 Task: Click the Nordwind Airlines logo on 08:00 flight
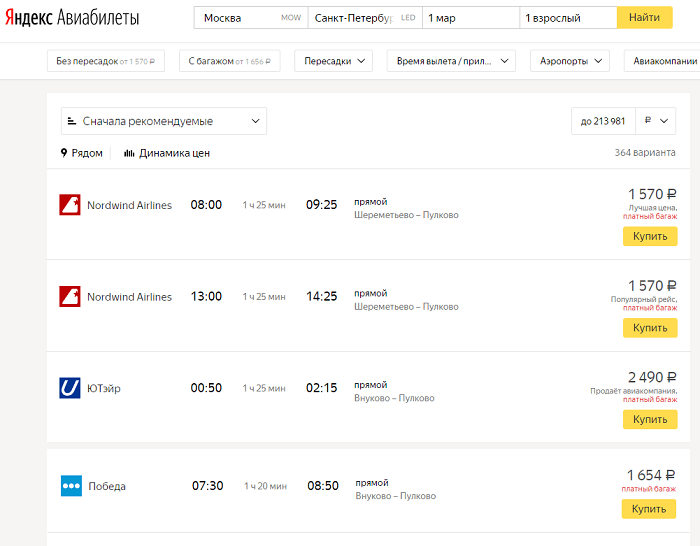pos(70,205)
